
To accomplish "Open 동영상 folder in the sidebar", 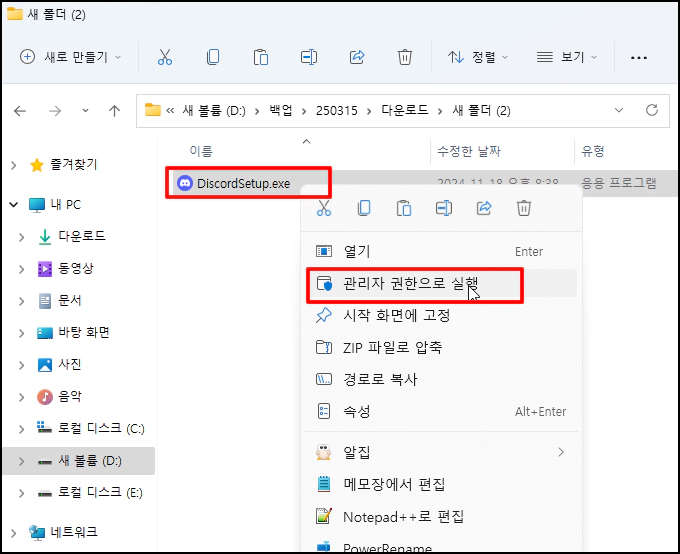I will (x=75, y=269).
